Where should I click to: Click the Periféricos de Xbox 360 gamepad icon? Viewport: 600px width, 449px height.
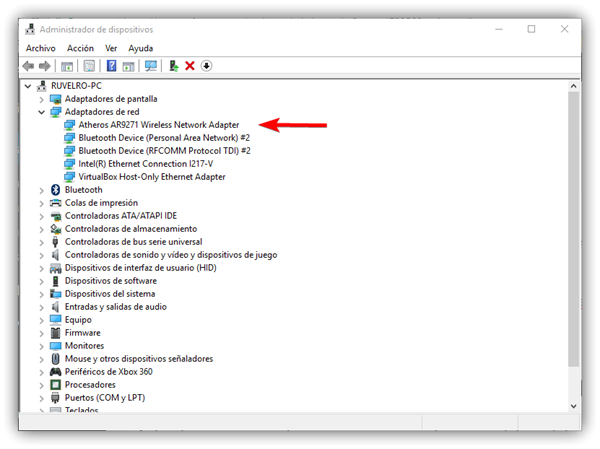[x=55, y=372]
